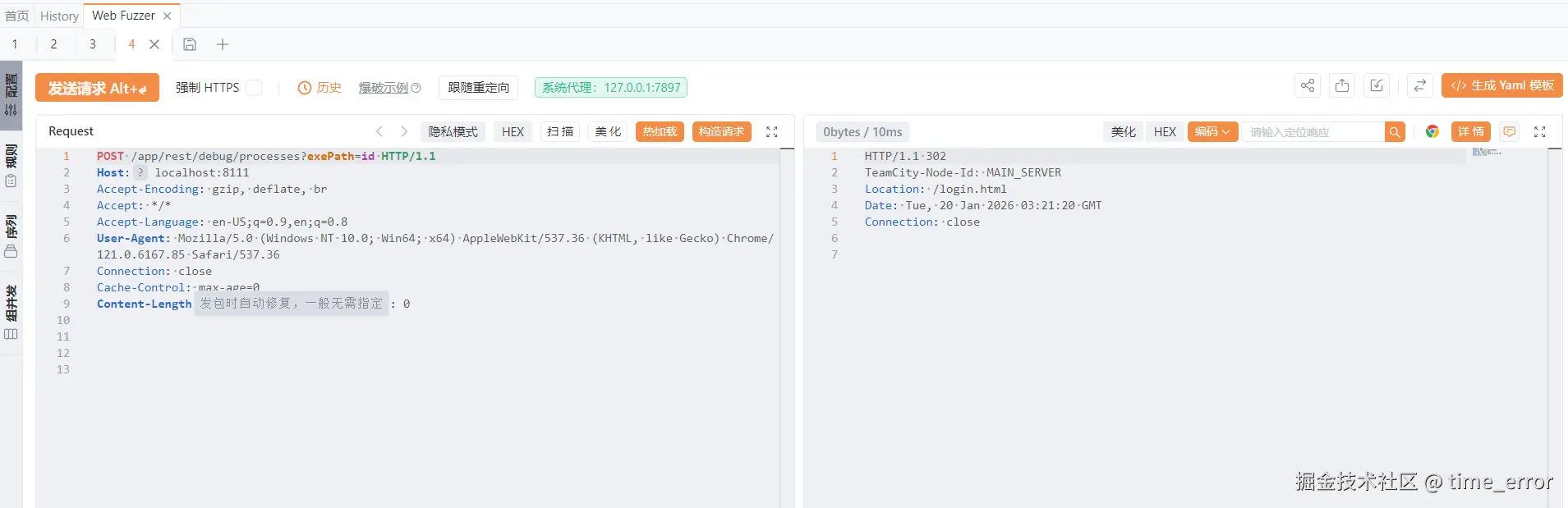Screen dimensions: 1568x508
Task: Click the 系统代理 127.0.0.1:7897 tag
Action: (x=611, y=88)
